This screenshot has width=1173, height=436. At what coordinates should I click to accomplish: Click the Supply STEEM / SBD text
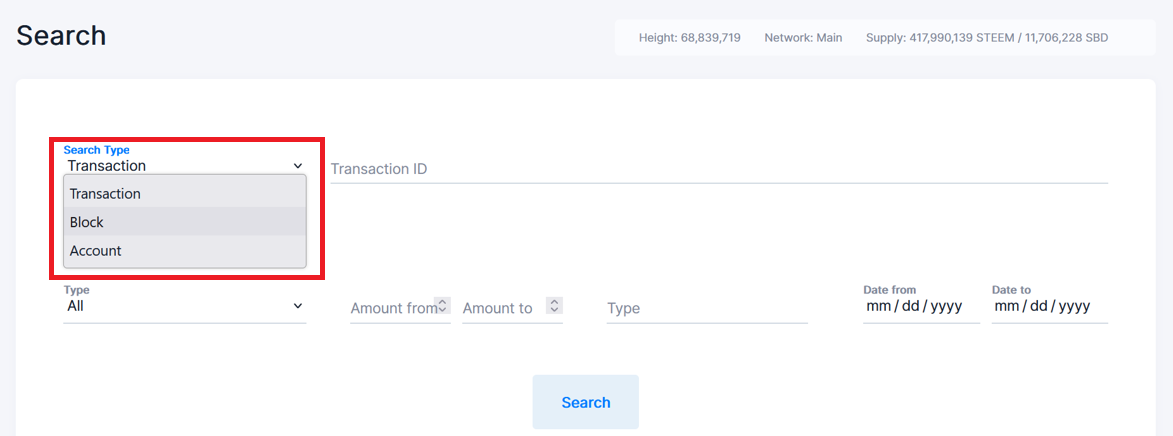(987, 37)
